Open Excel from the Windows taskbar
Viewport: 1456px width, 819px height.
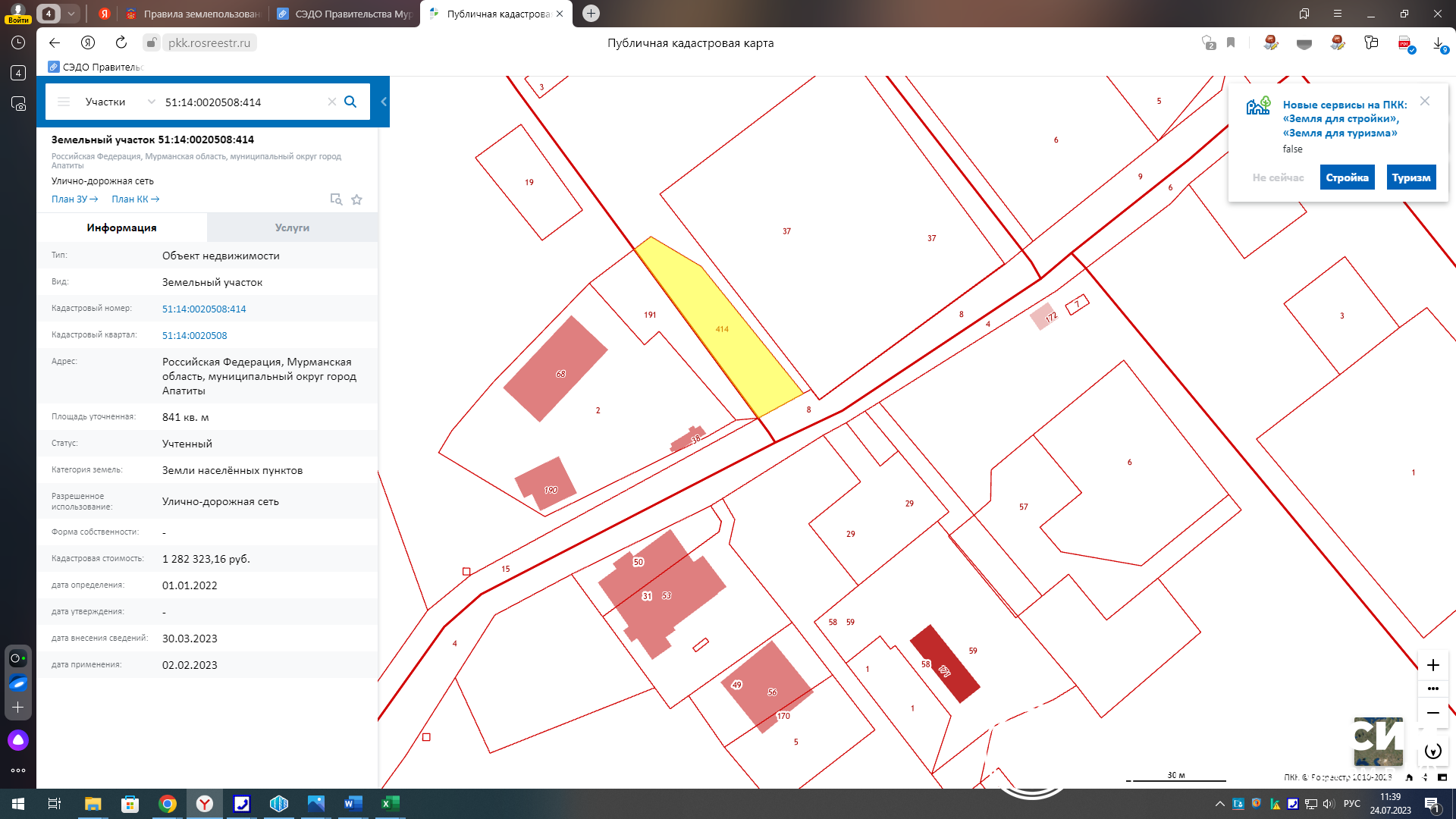point(390,803)
